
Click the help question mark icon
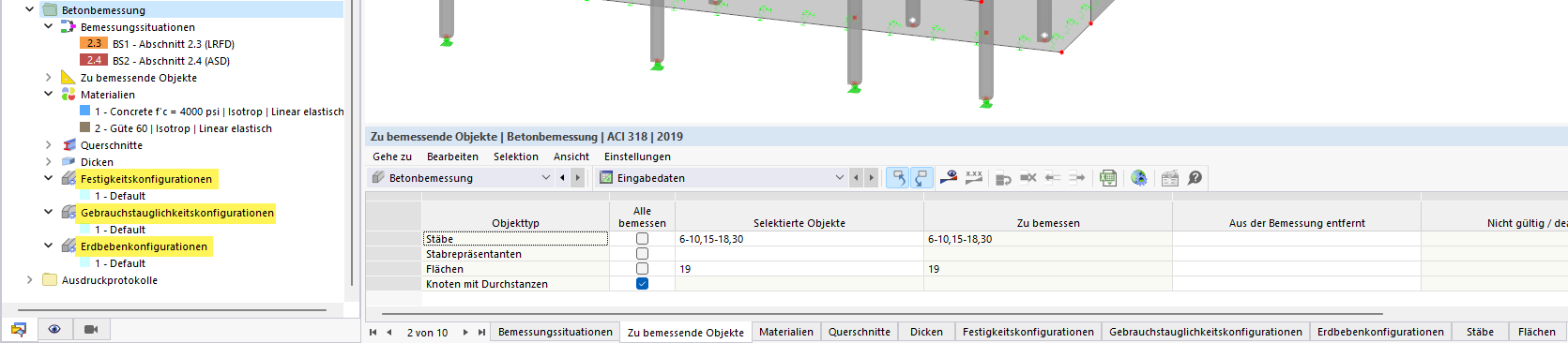pyautogui.click(x=1195, y=177)
